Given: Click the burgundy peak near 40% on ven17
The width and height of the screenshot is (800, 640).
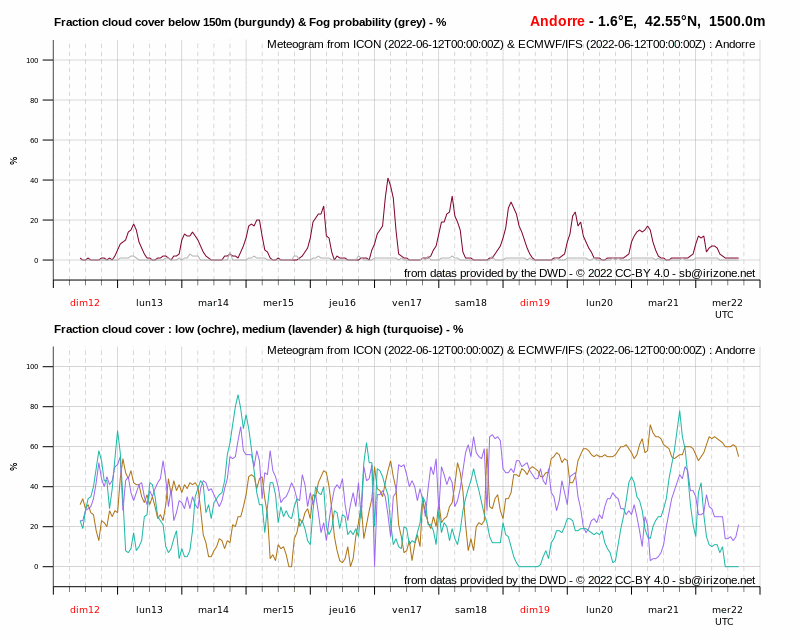Looking at the screenshot, I should [388, 179].
